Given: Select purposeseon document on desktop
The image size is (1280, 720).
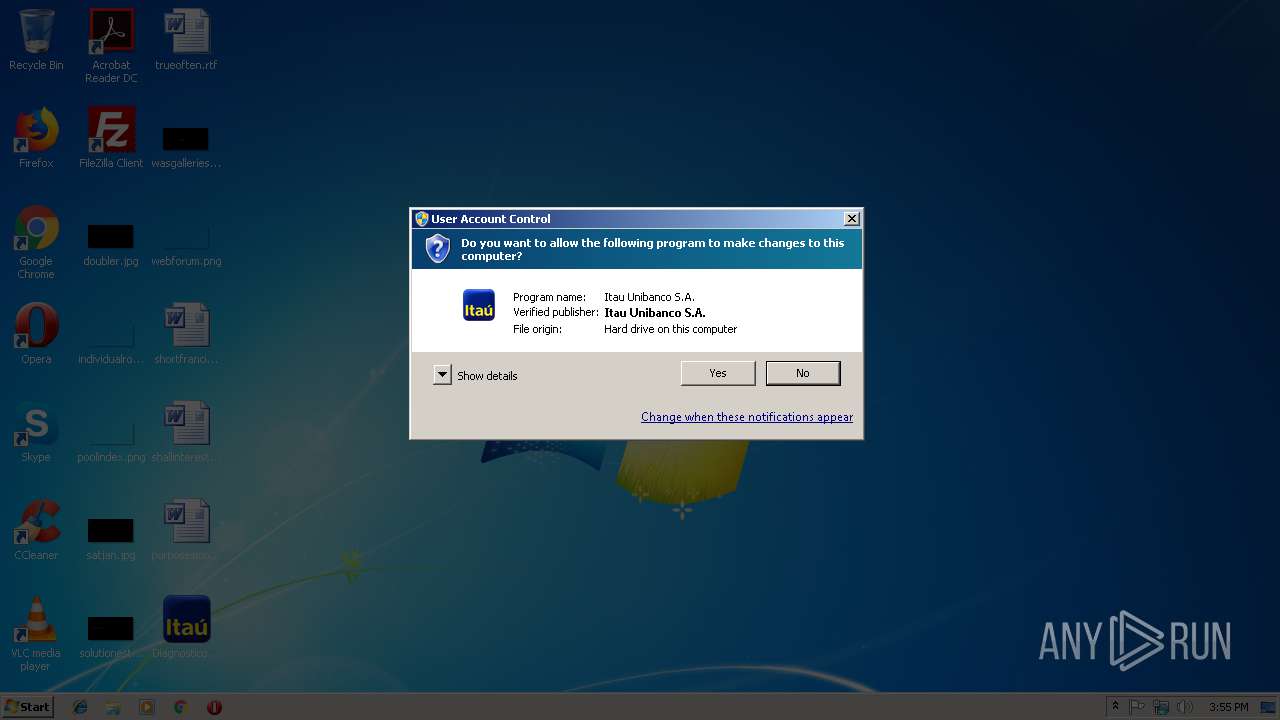Looking at the screenshot, I should click(186, 530).
